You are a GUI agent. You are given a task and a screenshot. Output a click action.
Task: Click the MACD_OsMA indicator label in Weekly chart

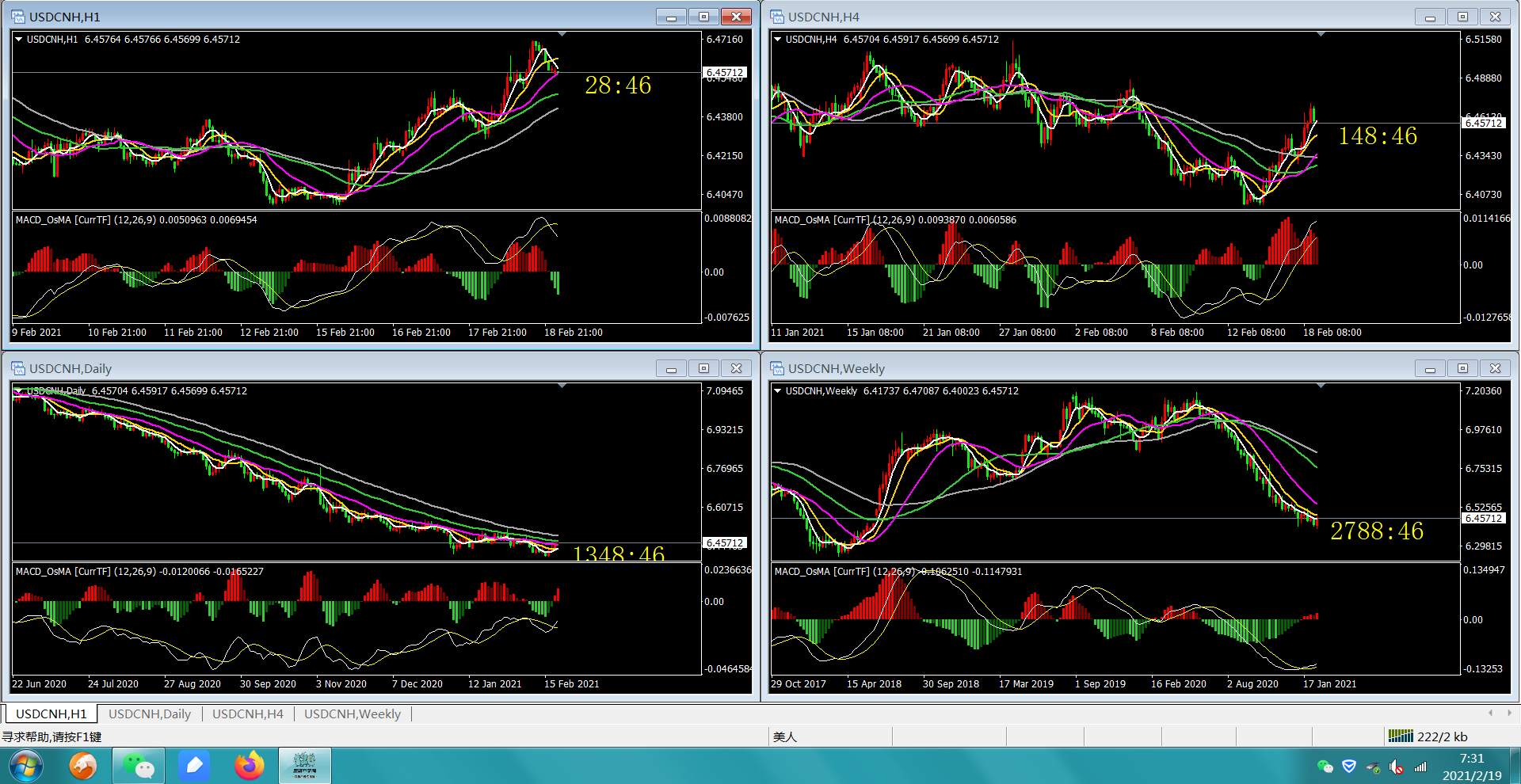[x=898, y=571]
